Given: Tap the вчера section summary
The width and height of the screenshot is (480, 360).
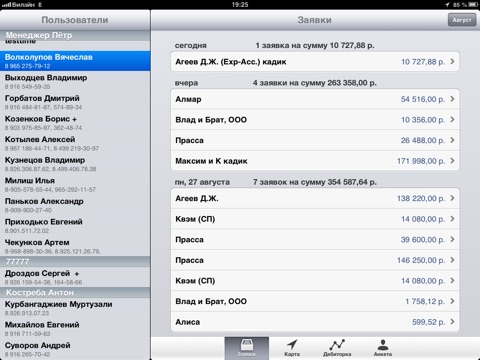Looking at the screenshot, I should [315, 83].
